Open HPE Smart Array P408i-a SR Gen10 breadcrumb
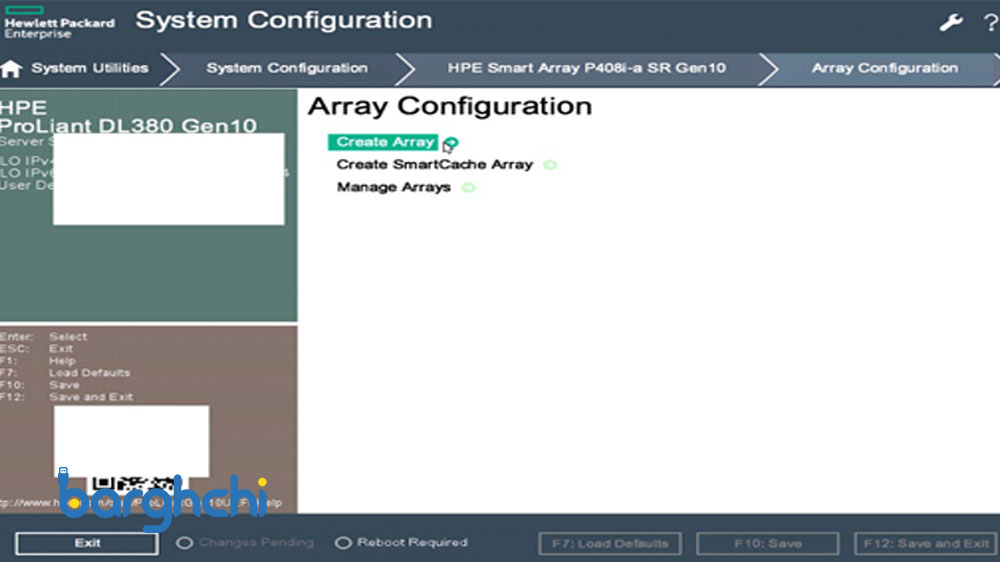The image size is (1000, 562). [586, 69]
